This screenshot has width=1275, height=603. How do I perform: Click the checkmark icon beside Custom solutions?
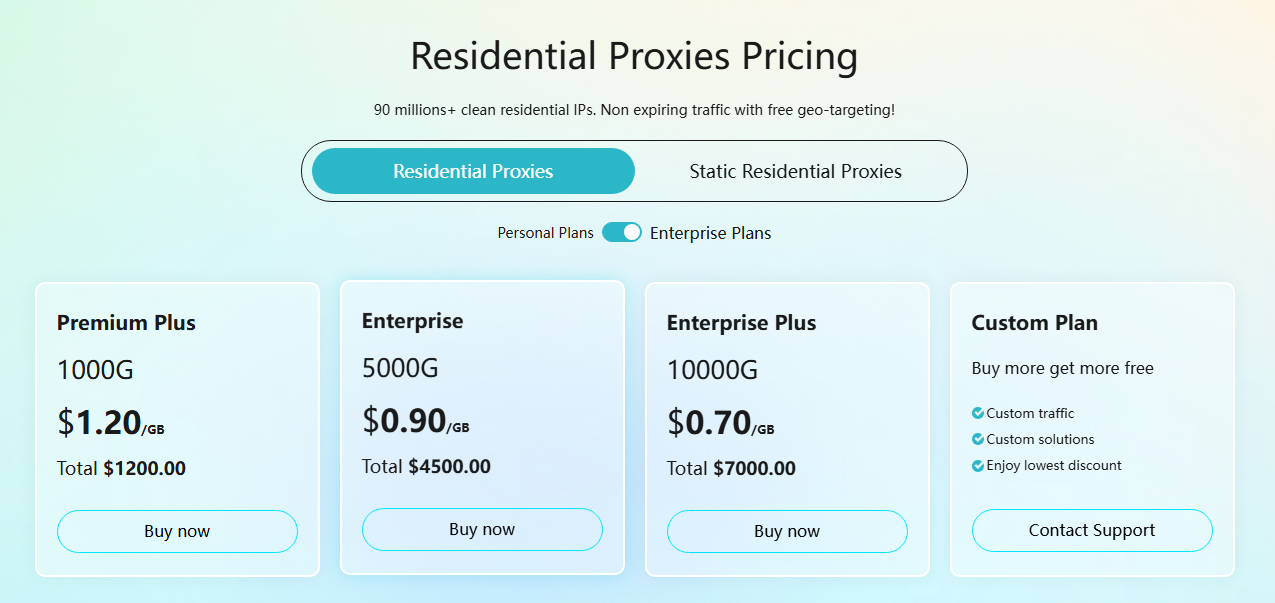pyautogui.click(x=977, y=439)
